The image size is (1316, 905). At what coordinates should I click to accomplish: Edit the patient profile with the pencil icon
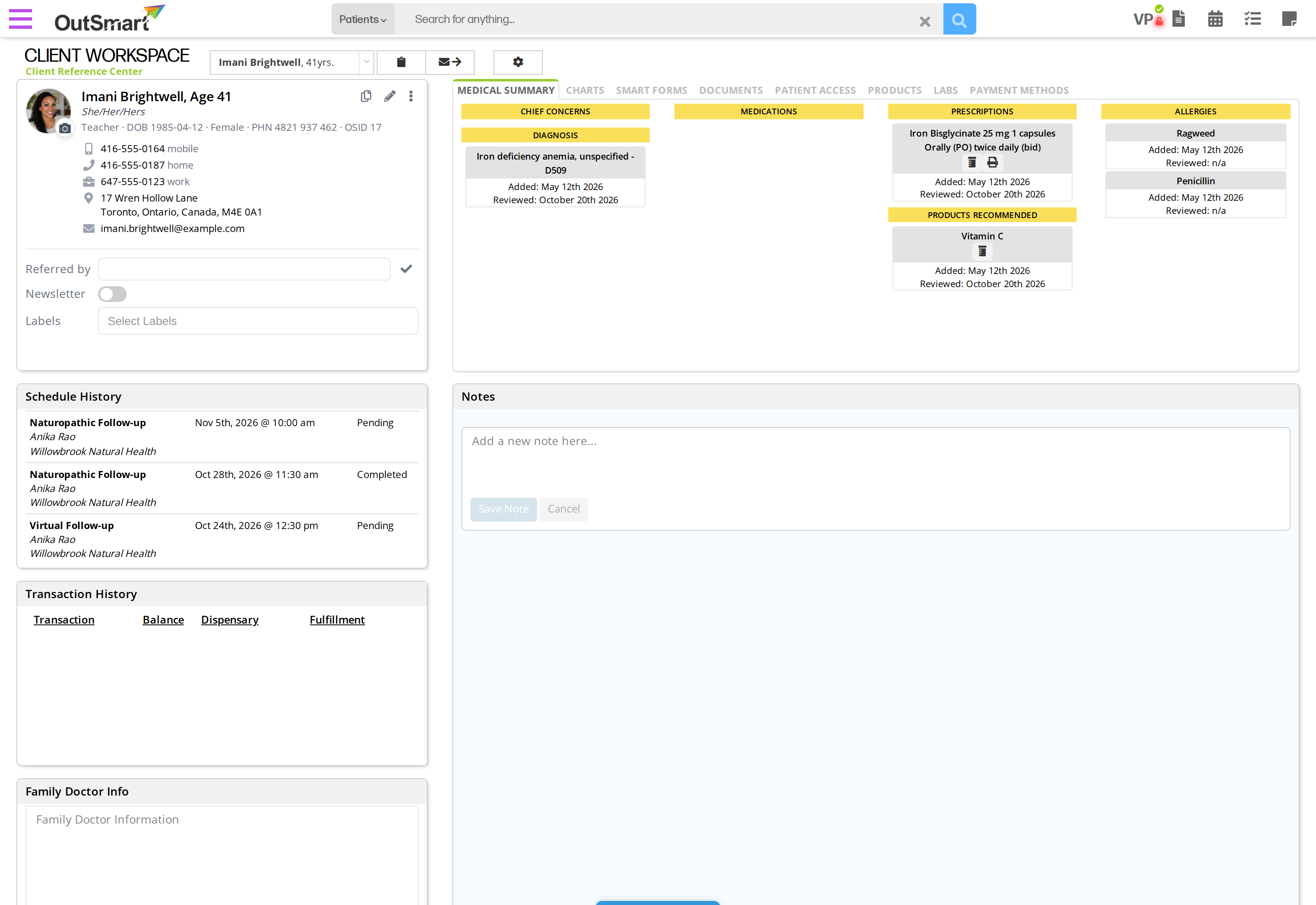coord(389,96)
